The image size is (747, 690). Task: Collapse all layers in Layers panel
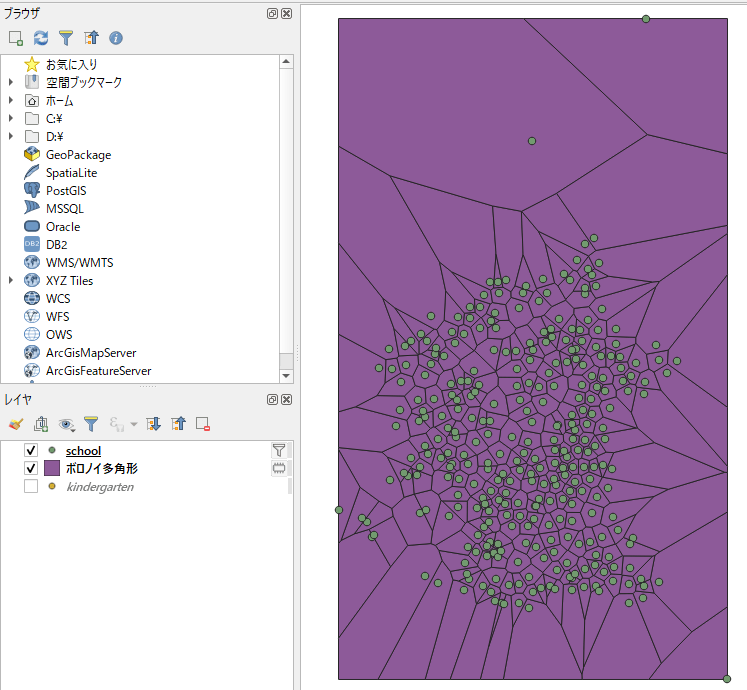[179, 424]
